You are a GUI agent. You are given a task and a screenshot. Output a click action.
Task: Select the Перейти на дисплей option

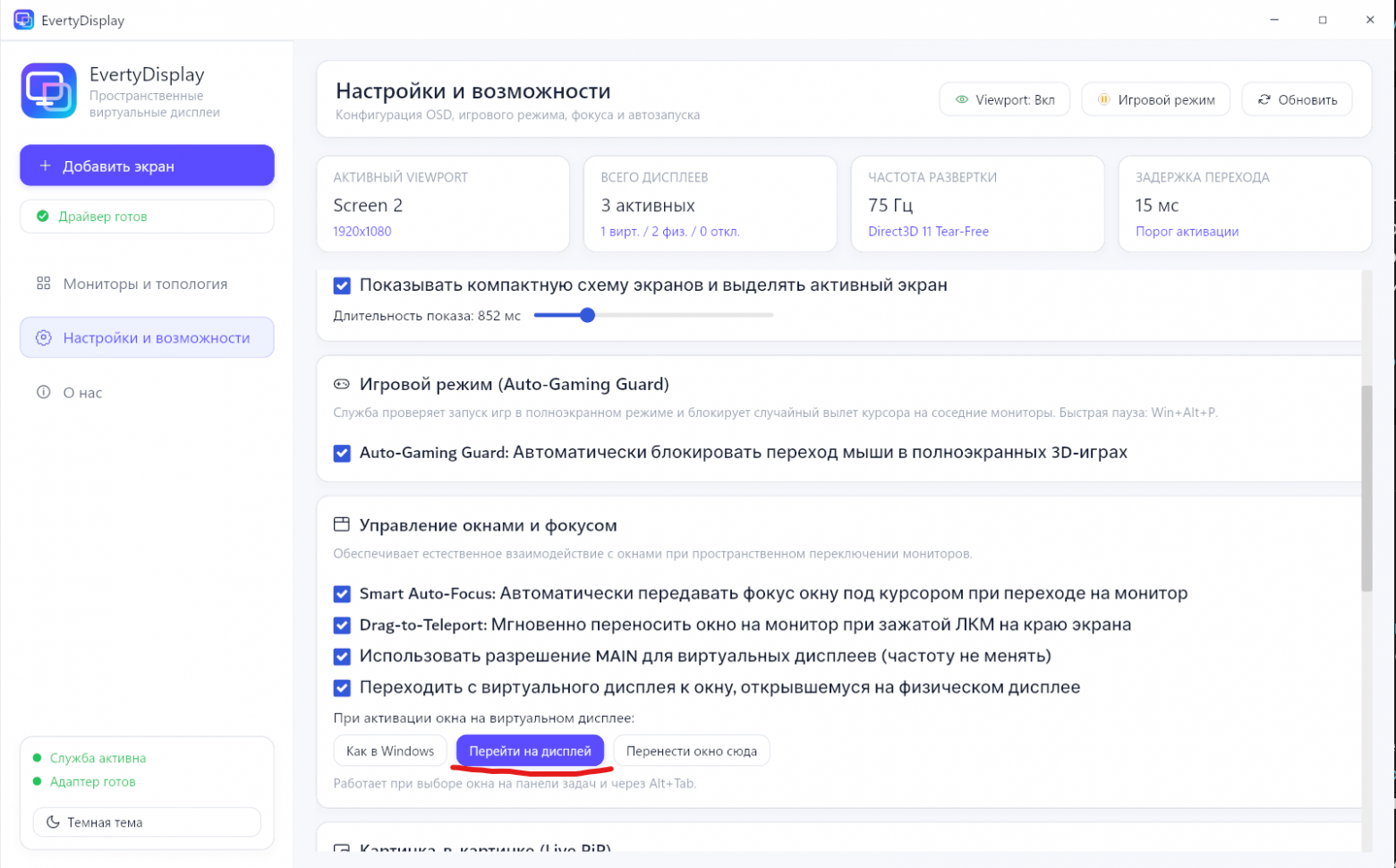(530, 751)
